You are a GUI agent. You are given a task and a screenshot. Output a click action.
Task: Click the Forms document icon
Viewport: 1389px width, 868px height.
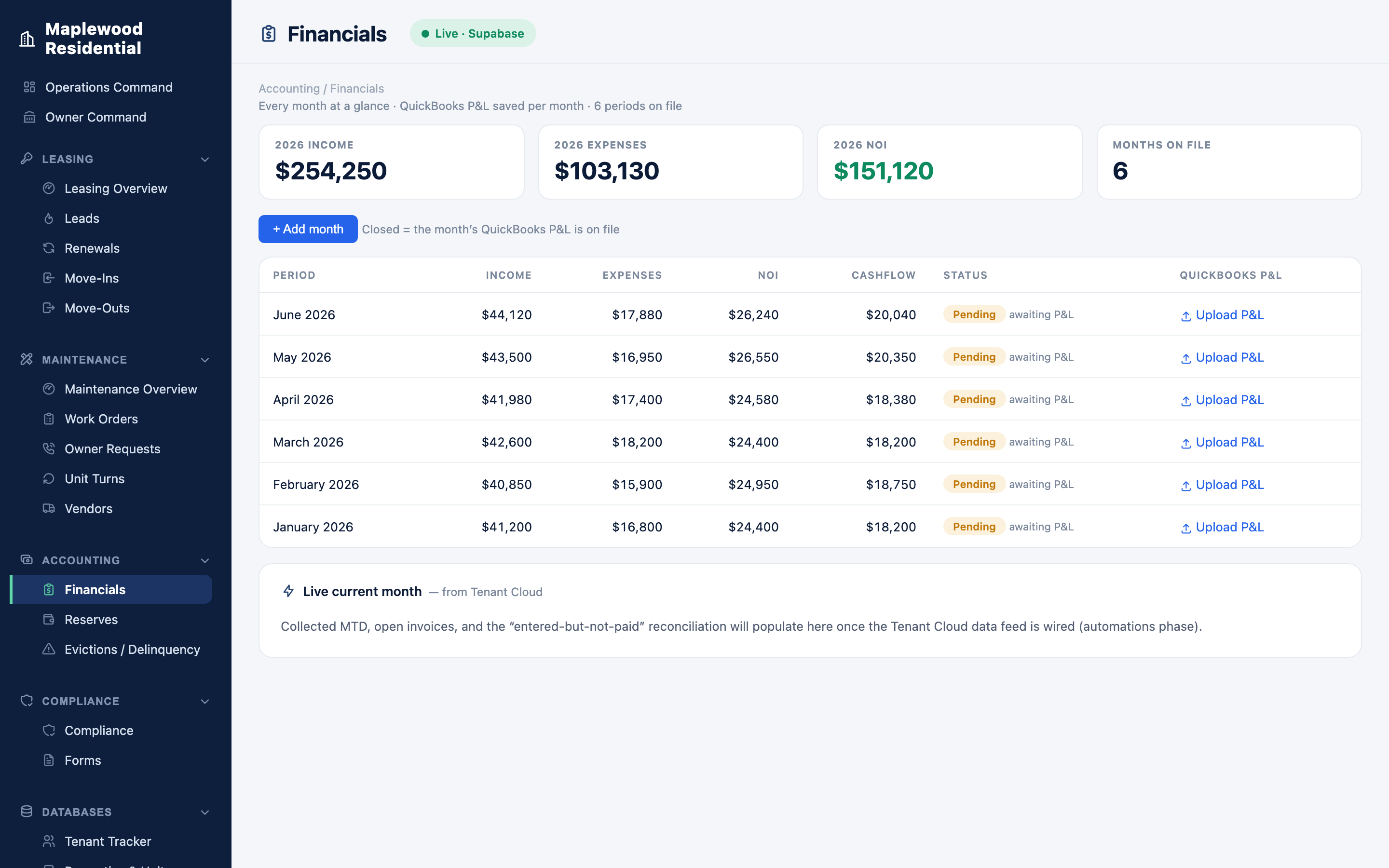click(x=49, y=760)
